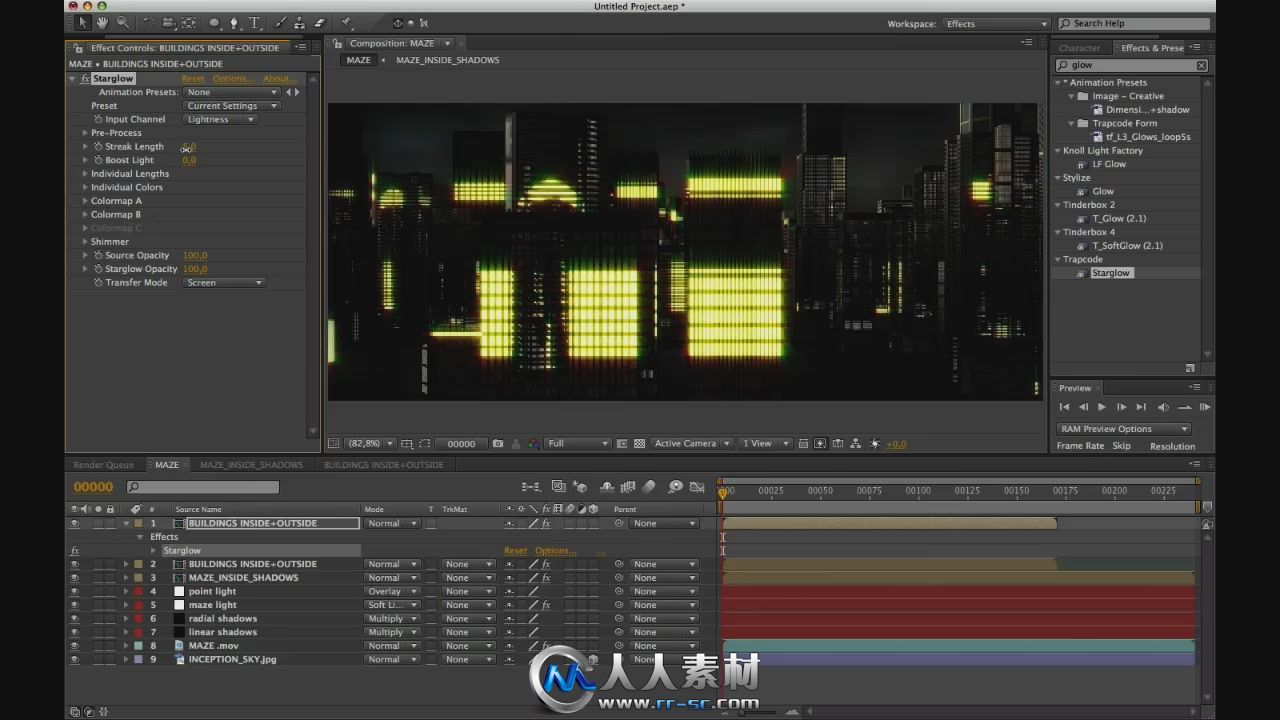Open Transfer Mode Screen dropdown
The width and height of the screenshot is (1280, 720).
tap(224, 283)
